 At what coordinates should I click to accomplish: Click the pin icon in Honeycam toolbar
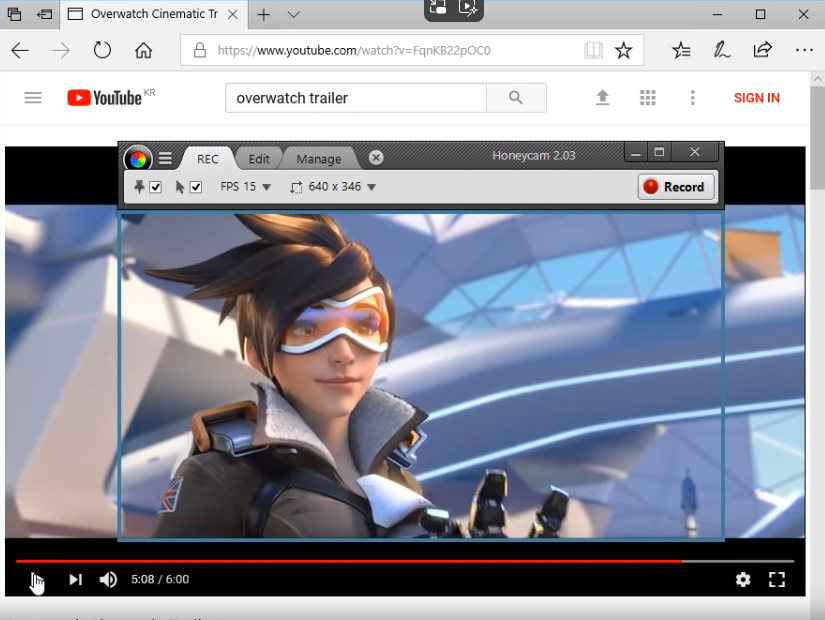pyautogui.click(x=139, y=187)
